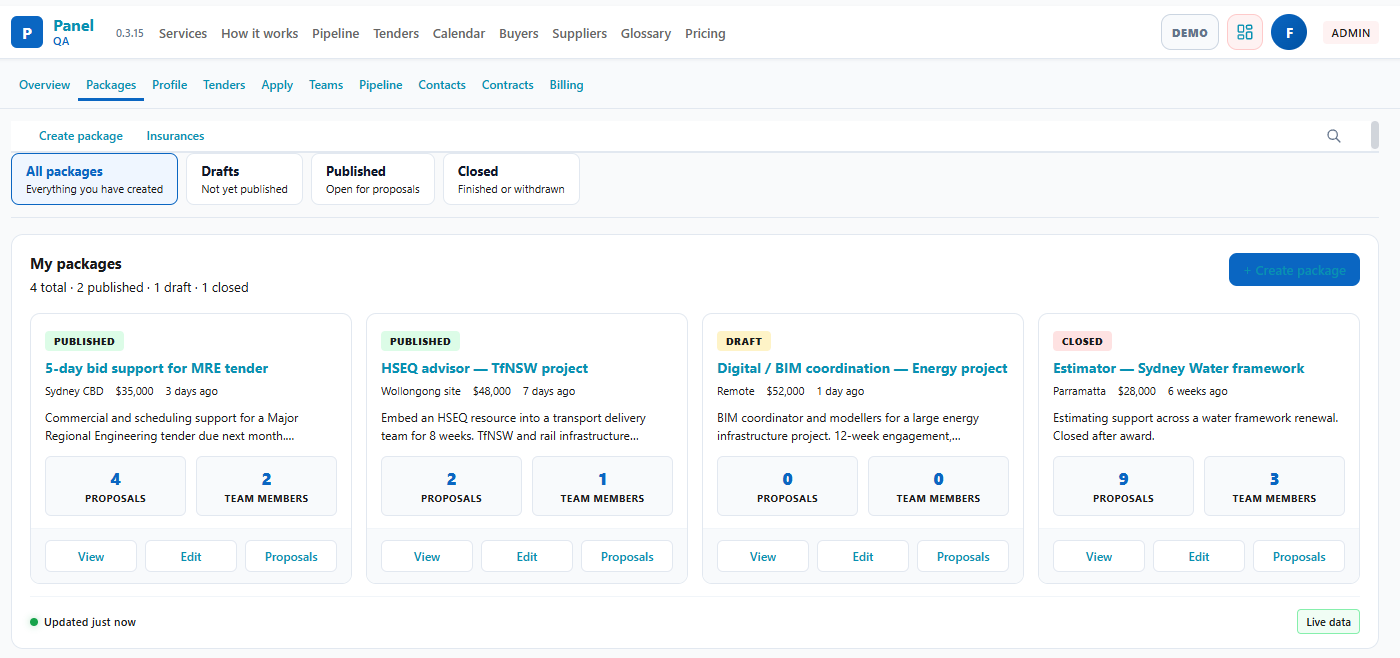Click 4 Proposals stat on 5-day bid
The height and width of the screenshot is (658, 1400).
coord(116,486)
